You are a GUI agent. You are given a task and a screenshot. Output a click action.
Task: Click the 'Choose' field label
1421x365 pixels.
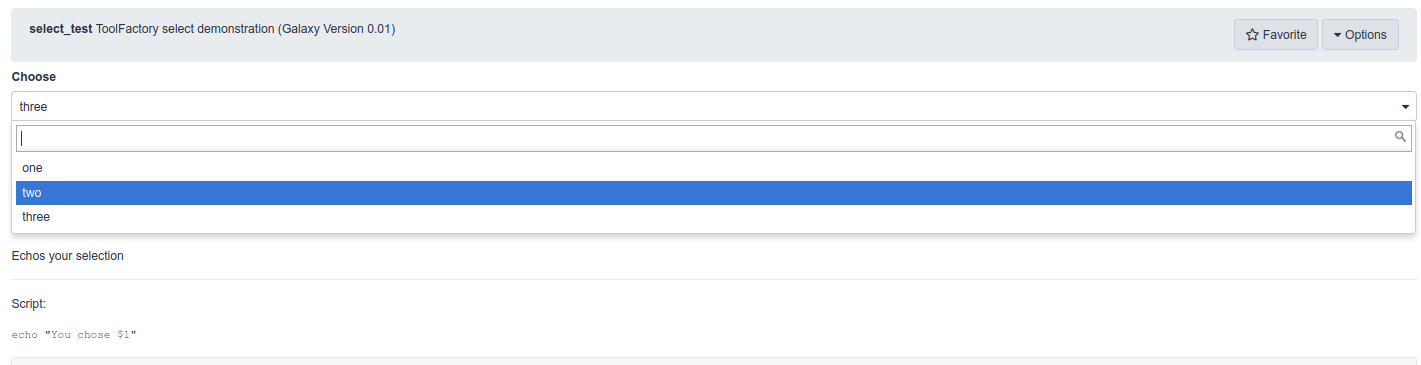pyautogui.click(x=34, y=77)
